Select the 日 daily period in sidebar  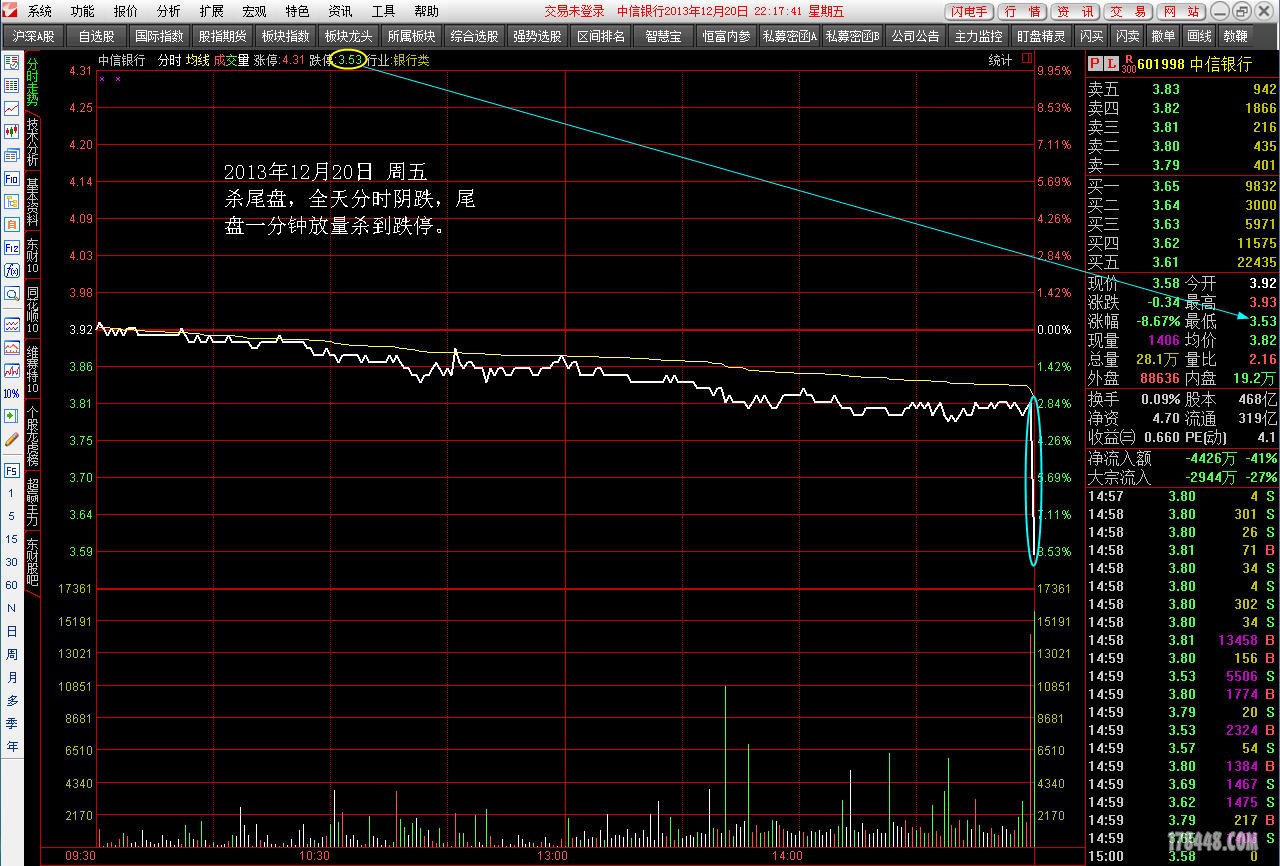point(12,631)
